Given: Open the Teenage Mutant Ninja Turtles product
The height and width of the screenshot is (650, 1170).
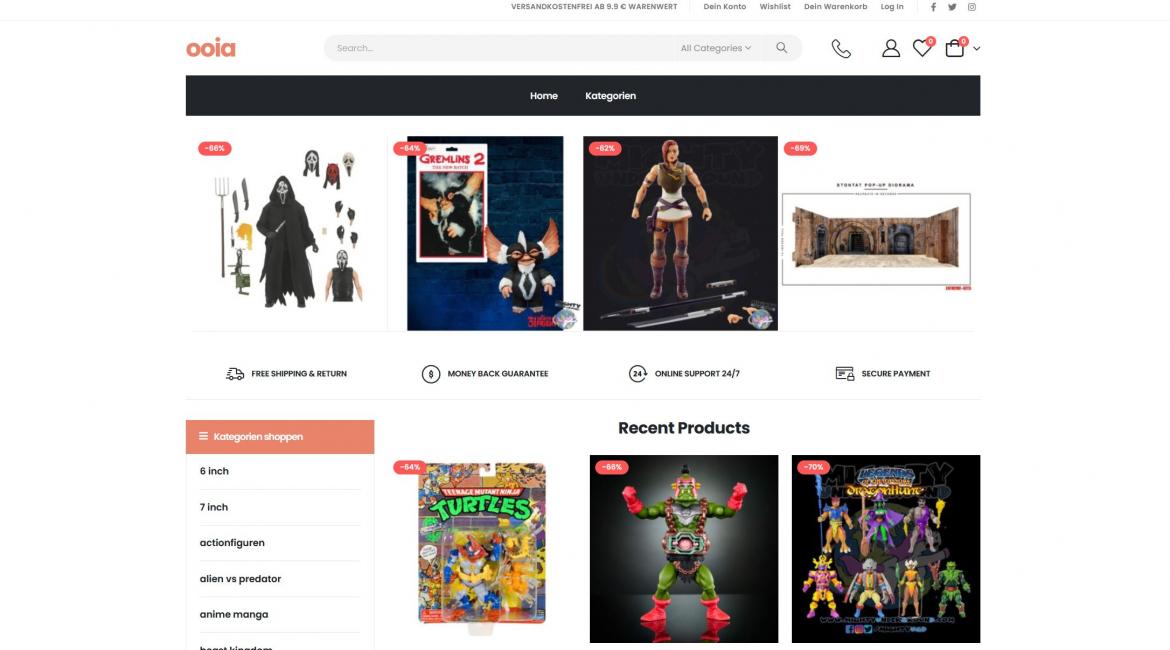Looking at the screenshot, I should point(482,549).
